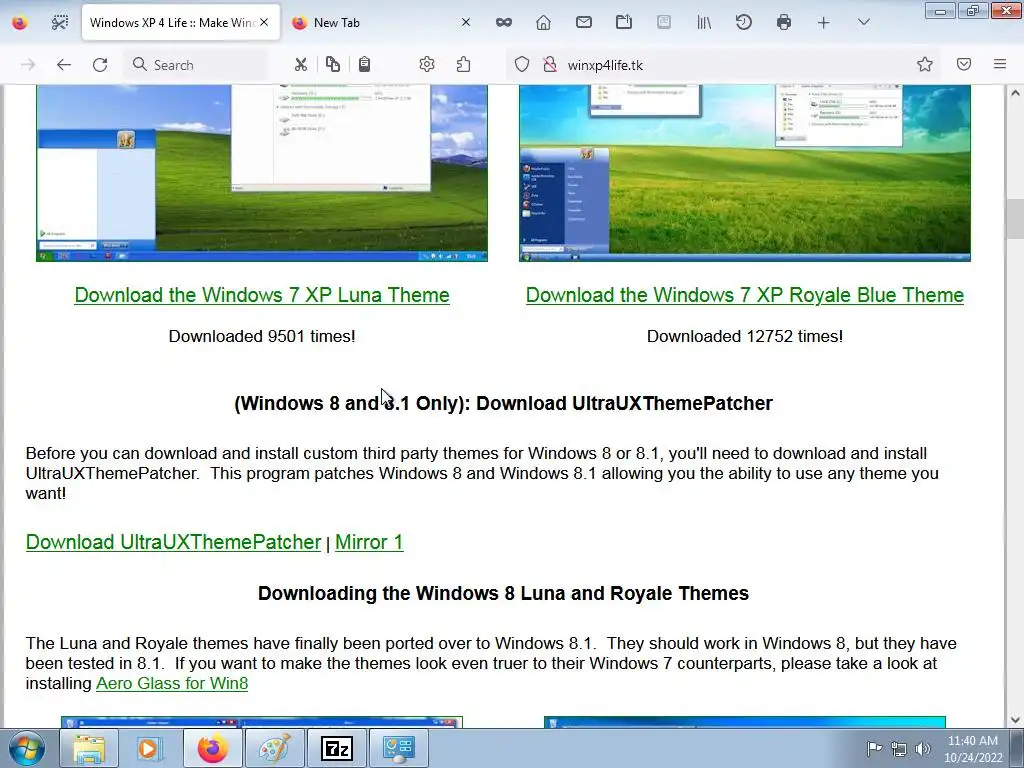1024x768 pixels.
Task: Close the New Tab tab
Action: click(x=466, y=22)
